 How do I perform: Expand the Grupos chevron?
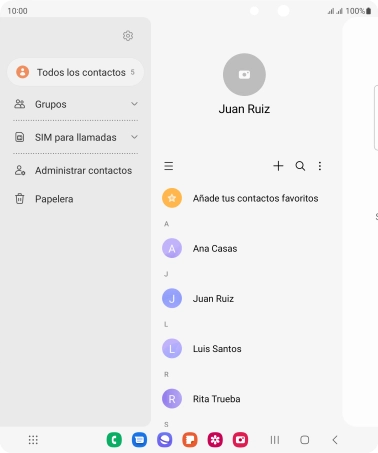tap(134, 104)
